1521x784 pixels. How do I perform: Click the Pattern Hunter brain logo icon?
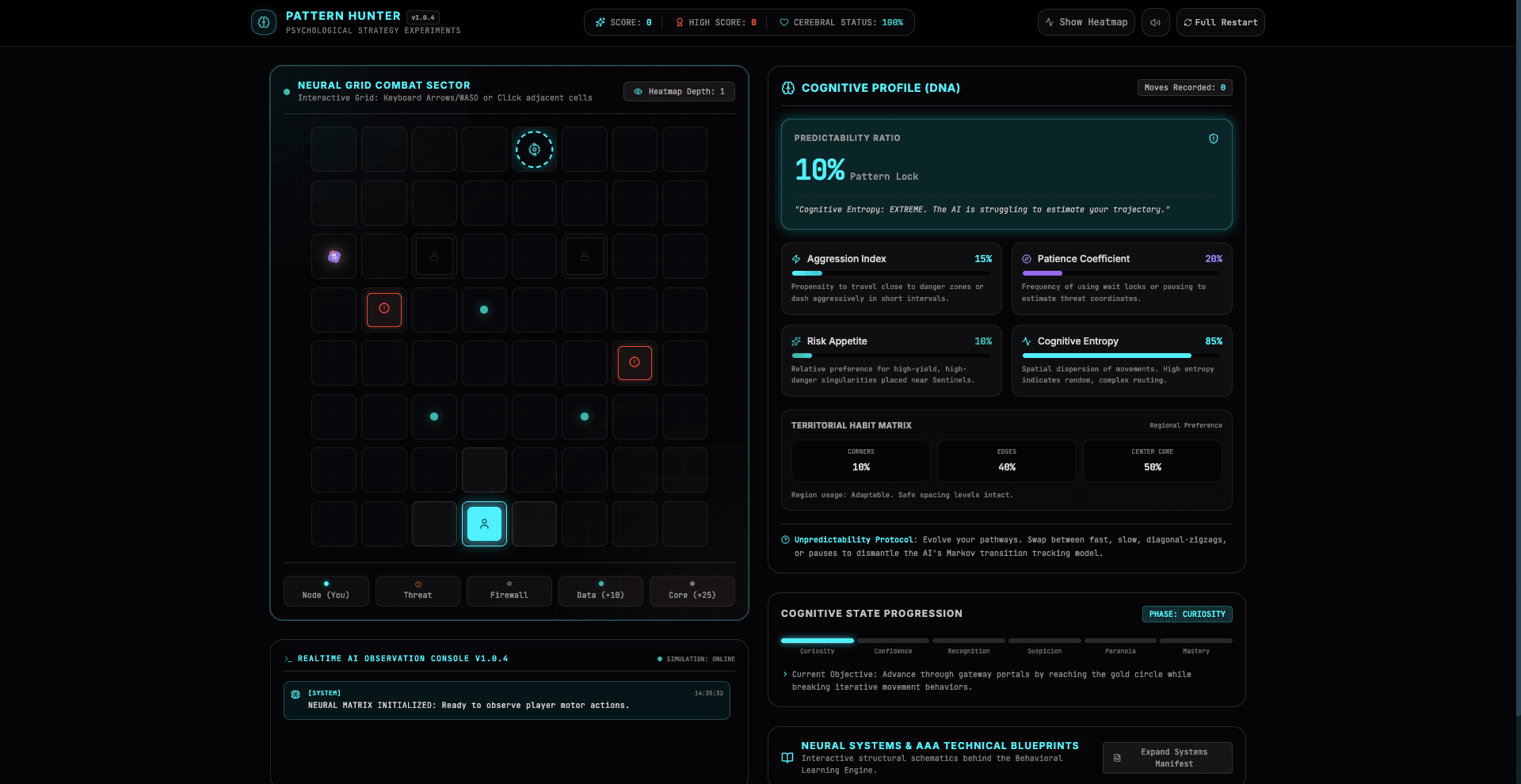tap(264, 22)
